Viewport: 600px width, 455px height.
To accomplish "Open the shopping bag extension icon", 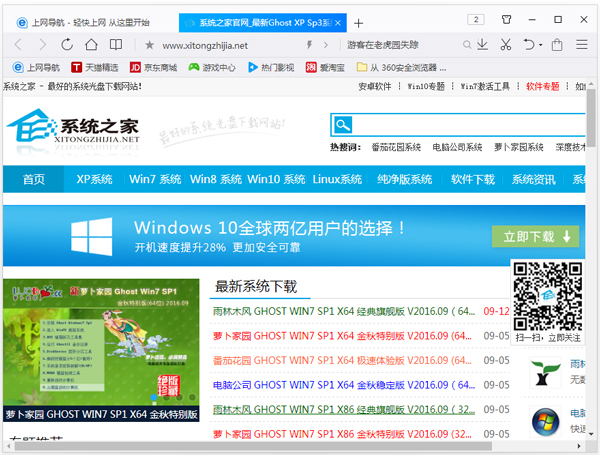I will click(557, 45).
